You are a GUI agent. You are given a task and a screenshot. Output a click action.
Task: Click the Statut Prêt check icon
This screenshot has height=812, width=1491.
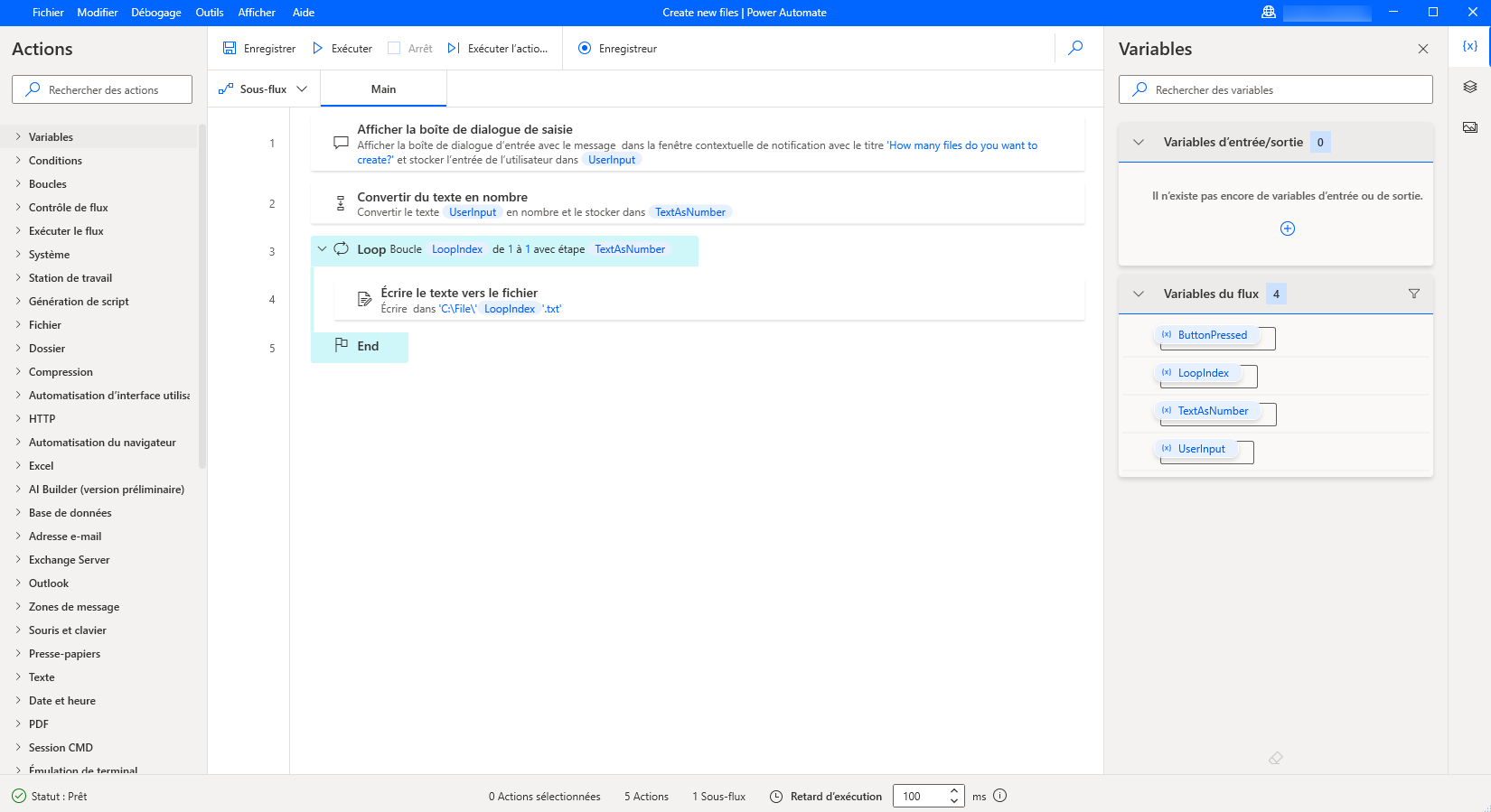coord(19,796)
